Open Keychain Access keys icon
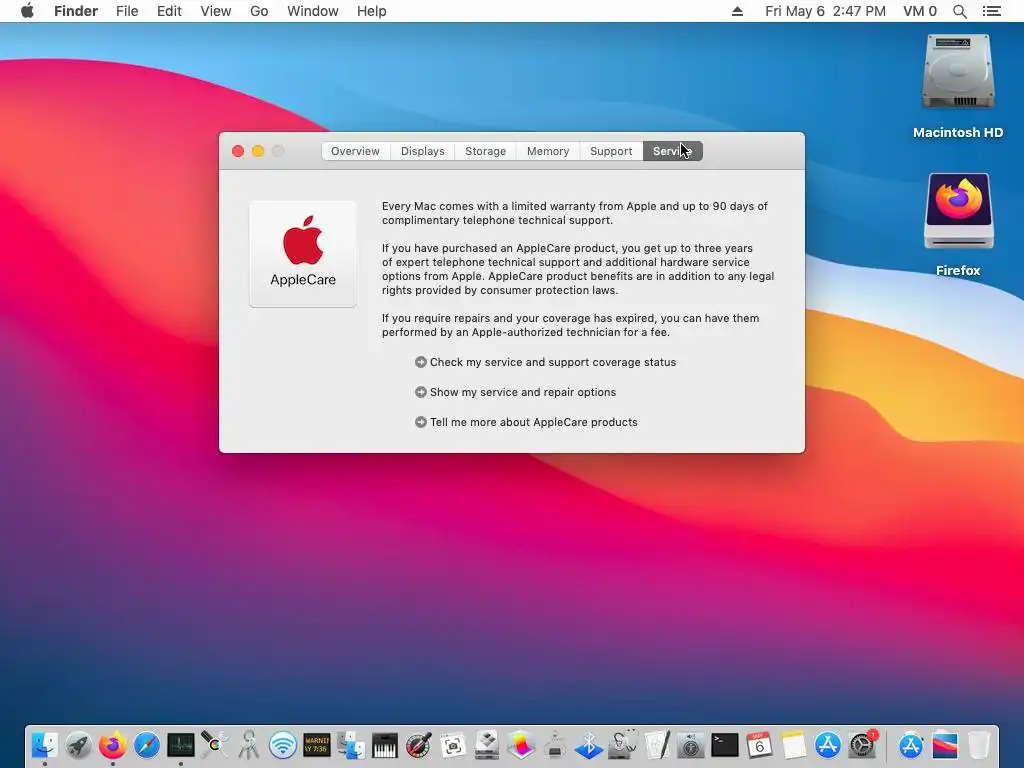 (x=249, y=745)
